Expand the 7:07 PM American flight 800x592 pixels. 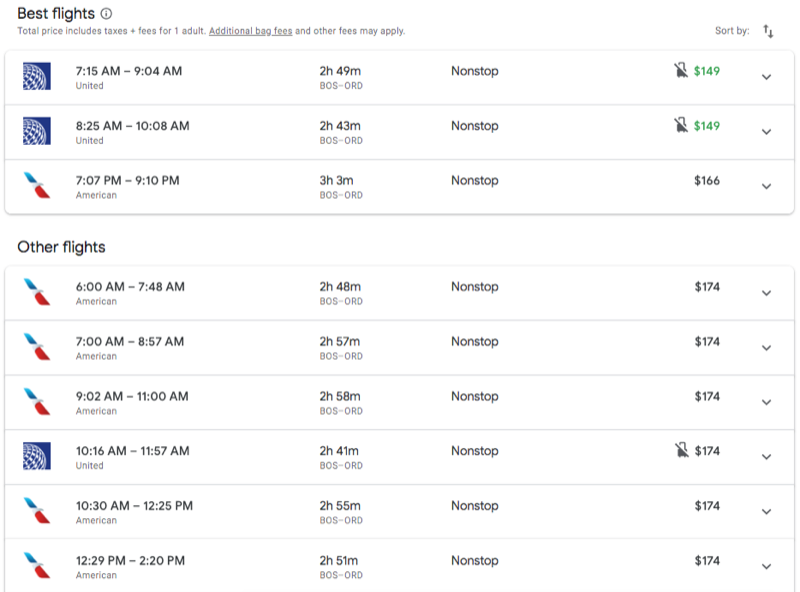[766, 186]
